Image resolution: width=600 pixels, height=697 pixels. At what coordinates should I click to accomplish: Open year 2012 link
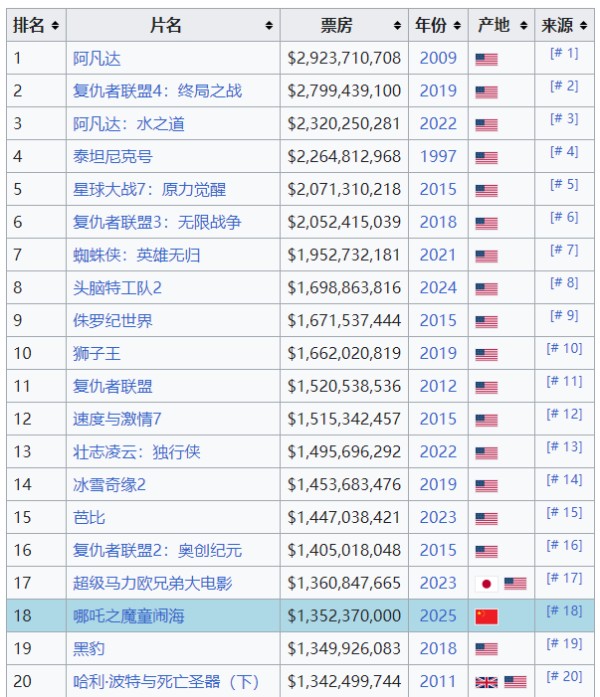pos(438,386)
